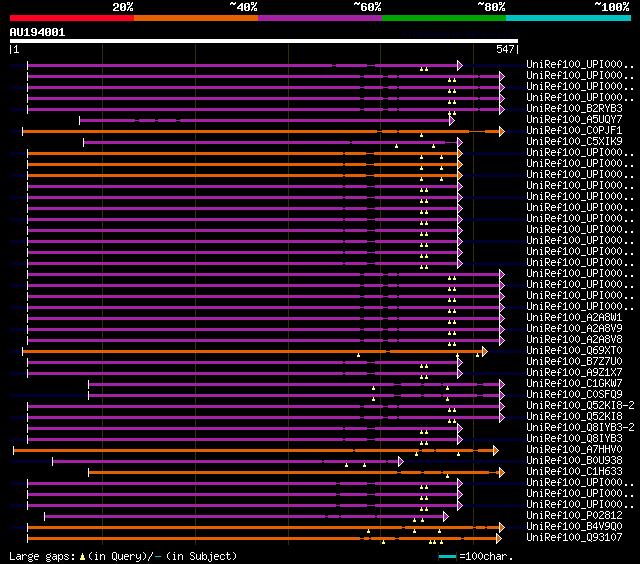
Task: Click the orange end arrowhead of Q69XT0 alignment
Action: pos(484,351)
